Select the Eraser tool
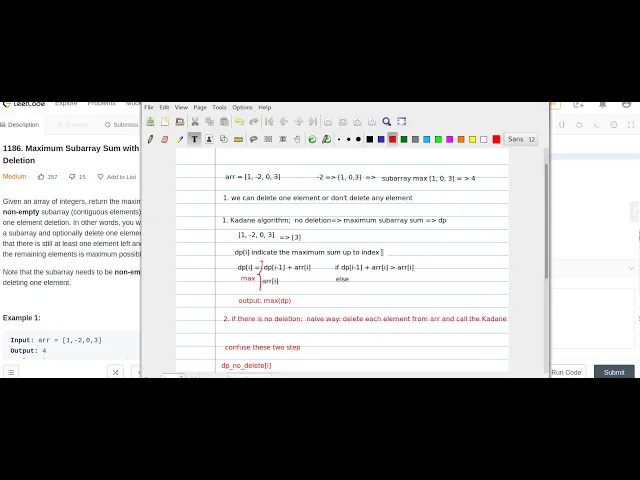Screen dimensions: 640x480 tap(165, 139)
